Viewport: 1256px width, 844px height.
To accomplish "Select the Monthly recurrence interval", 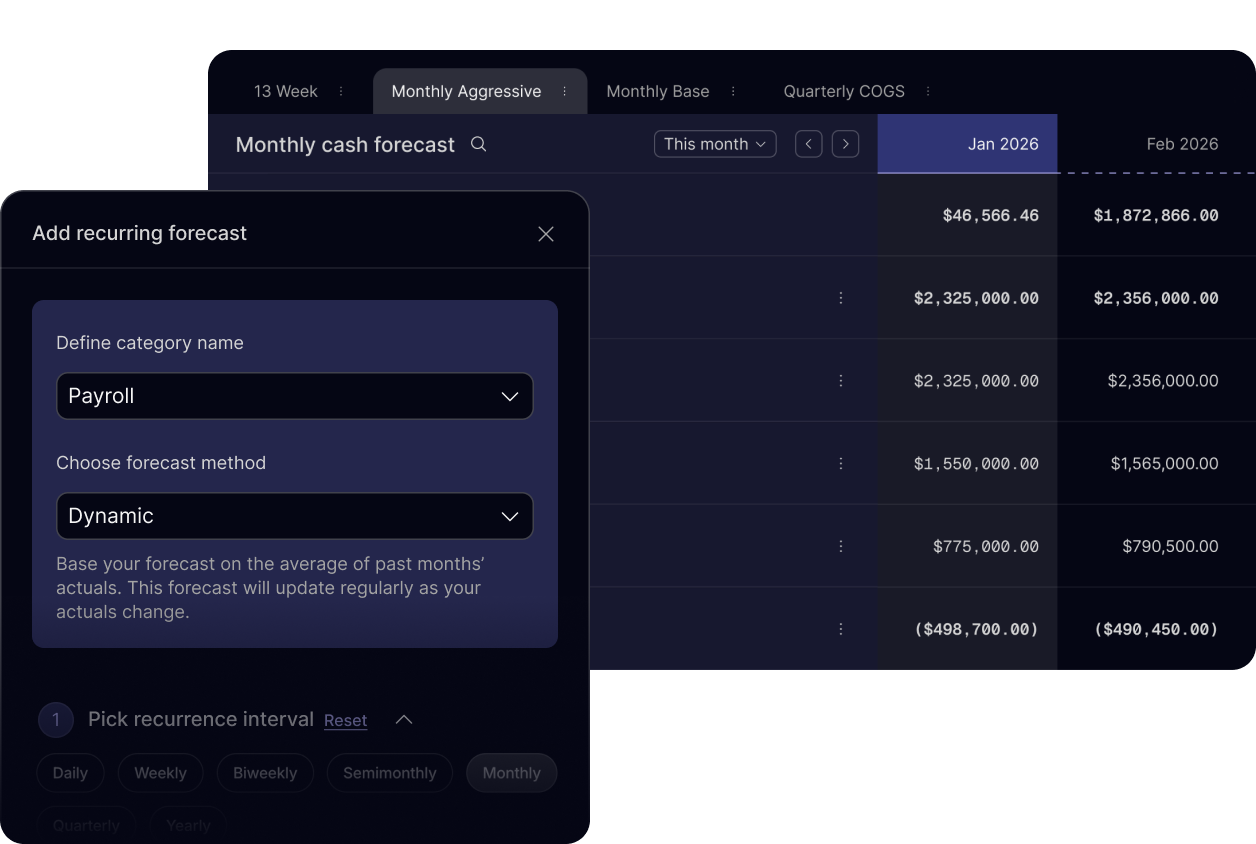I will [511, 773].
